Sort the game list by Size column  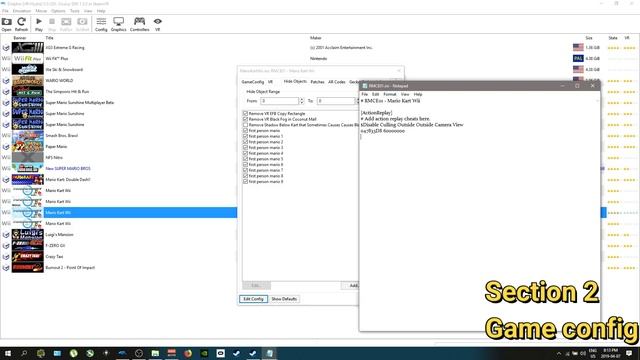pos(589,38)
